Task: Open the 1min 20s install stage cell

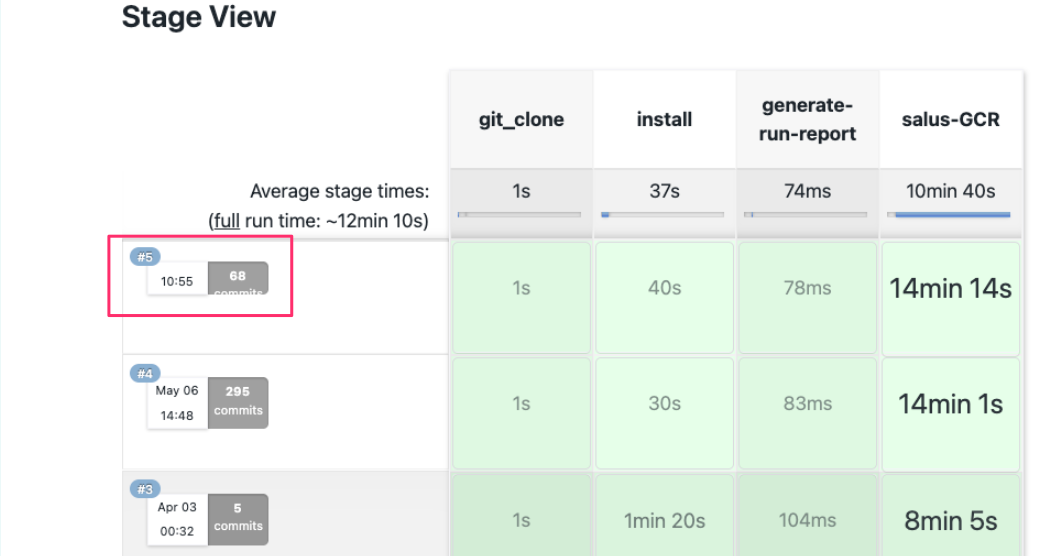Action: pyautogui.click(x=664, y=520)
